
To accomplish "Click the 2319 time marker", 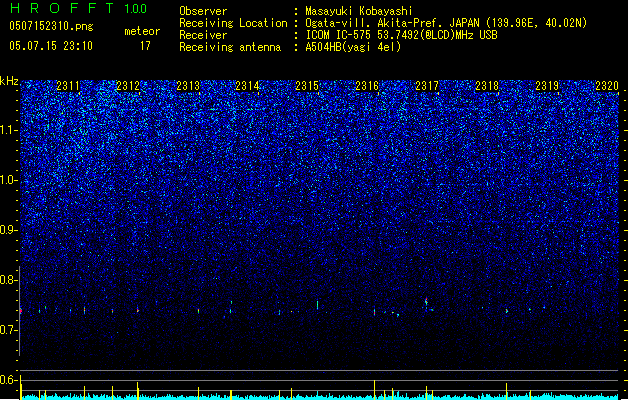I will (547, 86).
